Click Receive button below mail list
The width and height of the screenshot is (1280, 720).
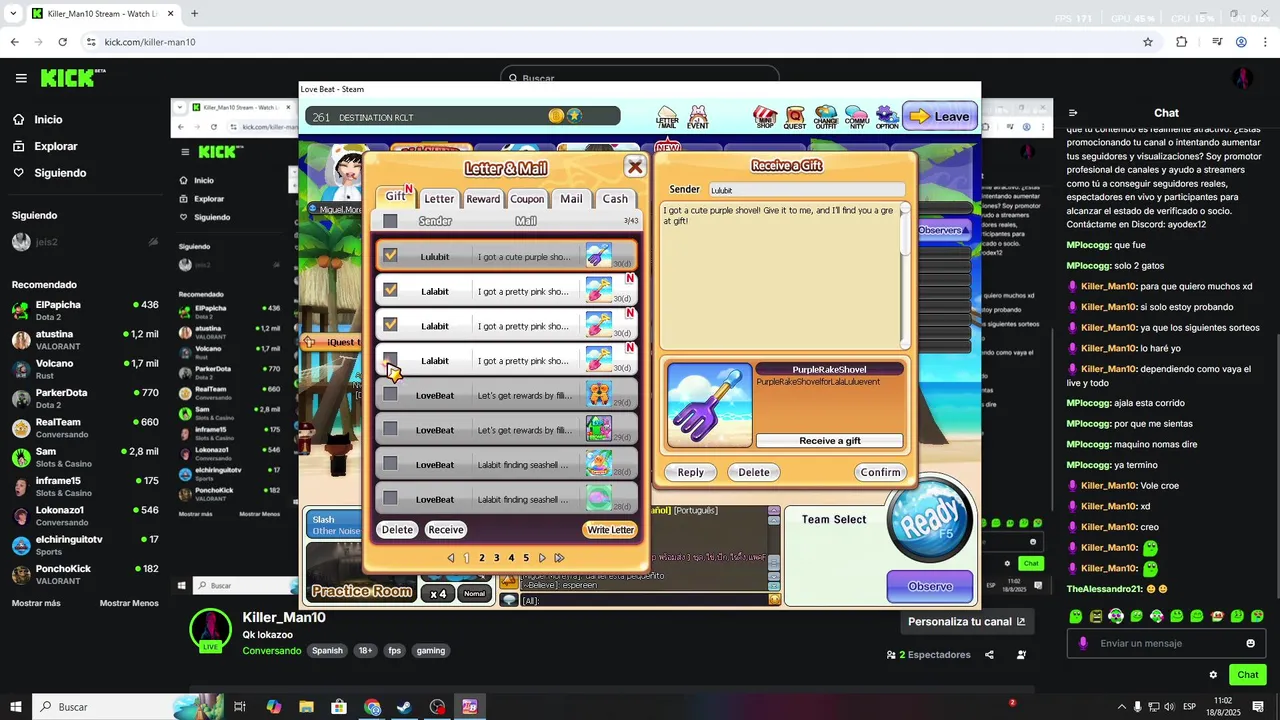pos(446,530)
